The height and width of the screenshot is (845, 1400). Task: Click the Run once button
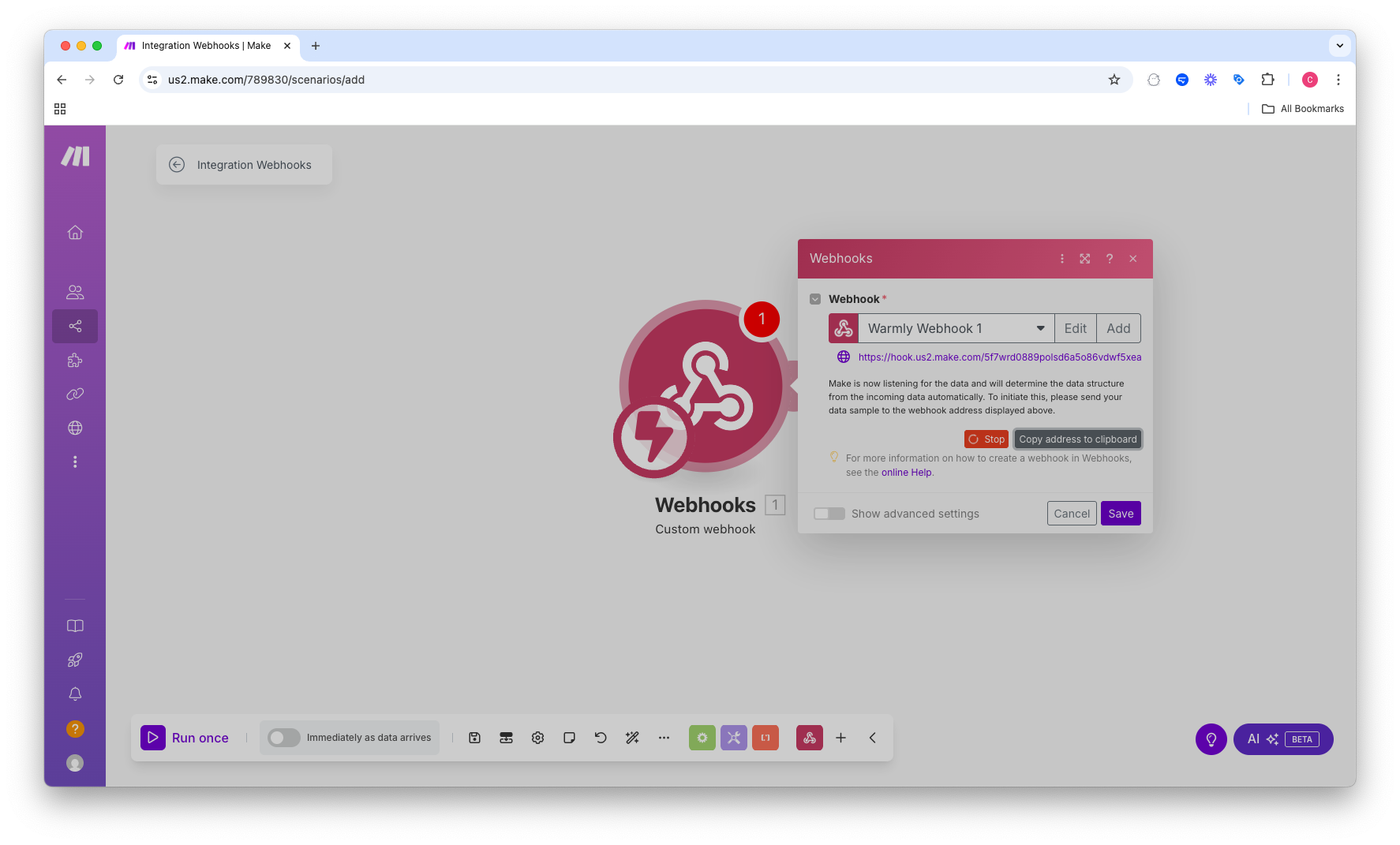click(185, 738)
